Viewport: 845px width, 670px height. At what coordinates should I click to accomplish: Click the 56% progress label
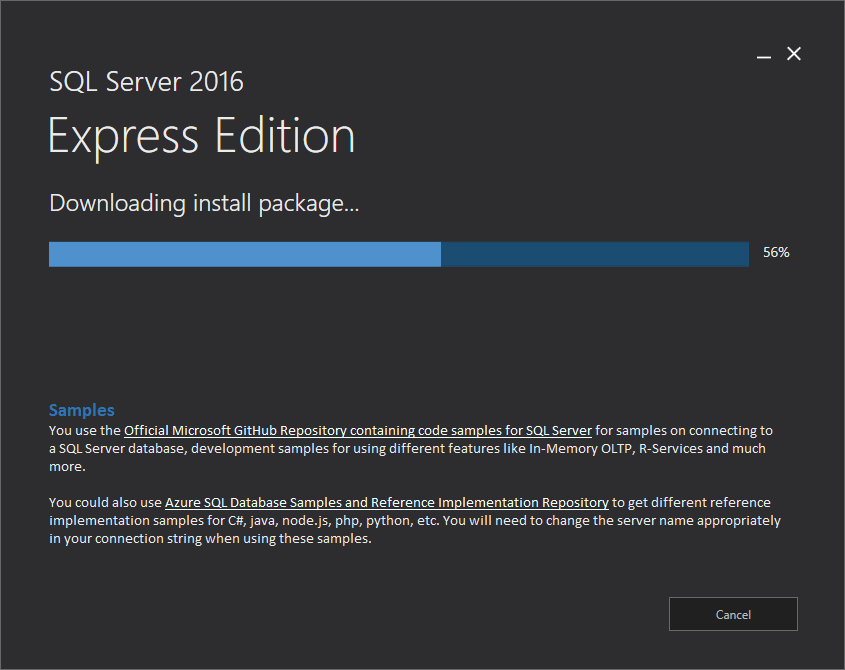point(776,252)
